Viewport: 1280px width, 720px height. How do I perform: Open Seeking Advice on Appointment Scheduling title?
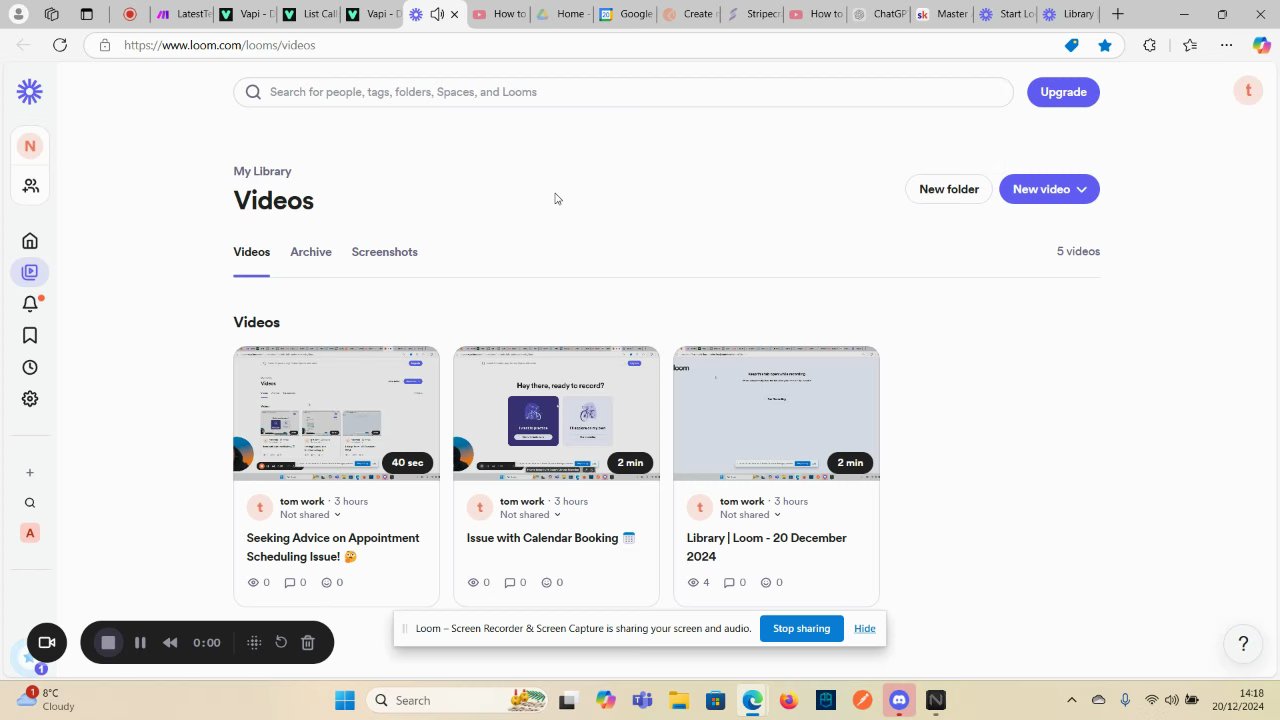point(333,547)
